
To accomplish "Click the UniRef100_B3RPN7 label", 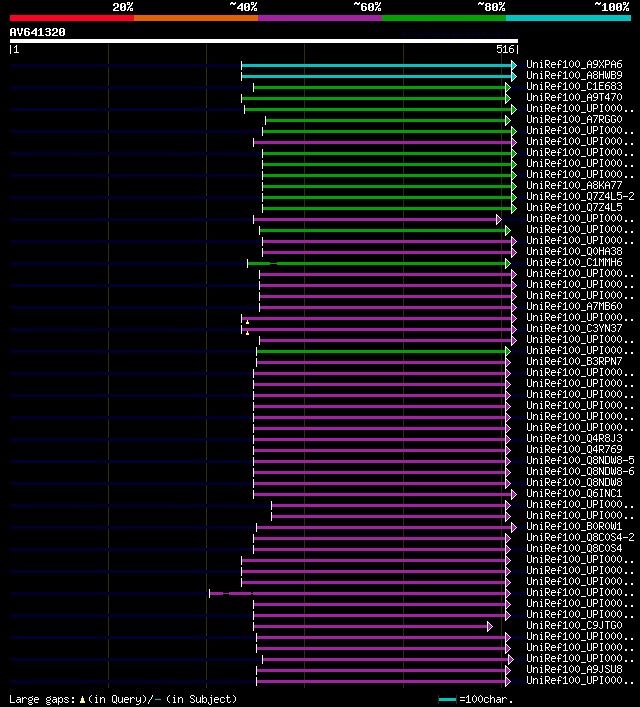I will click(574, 362).
